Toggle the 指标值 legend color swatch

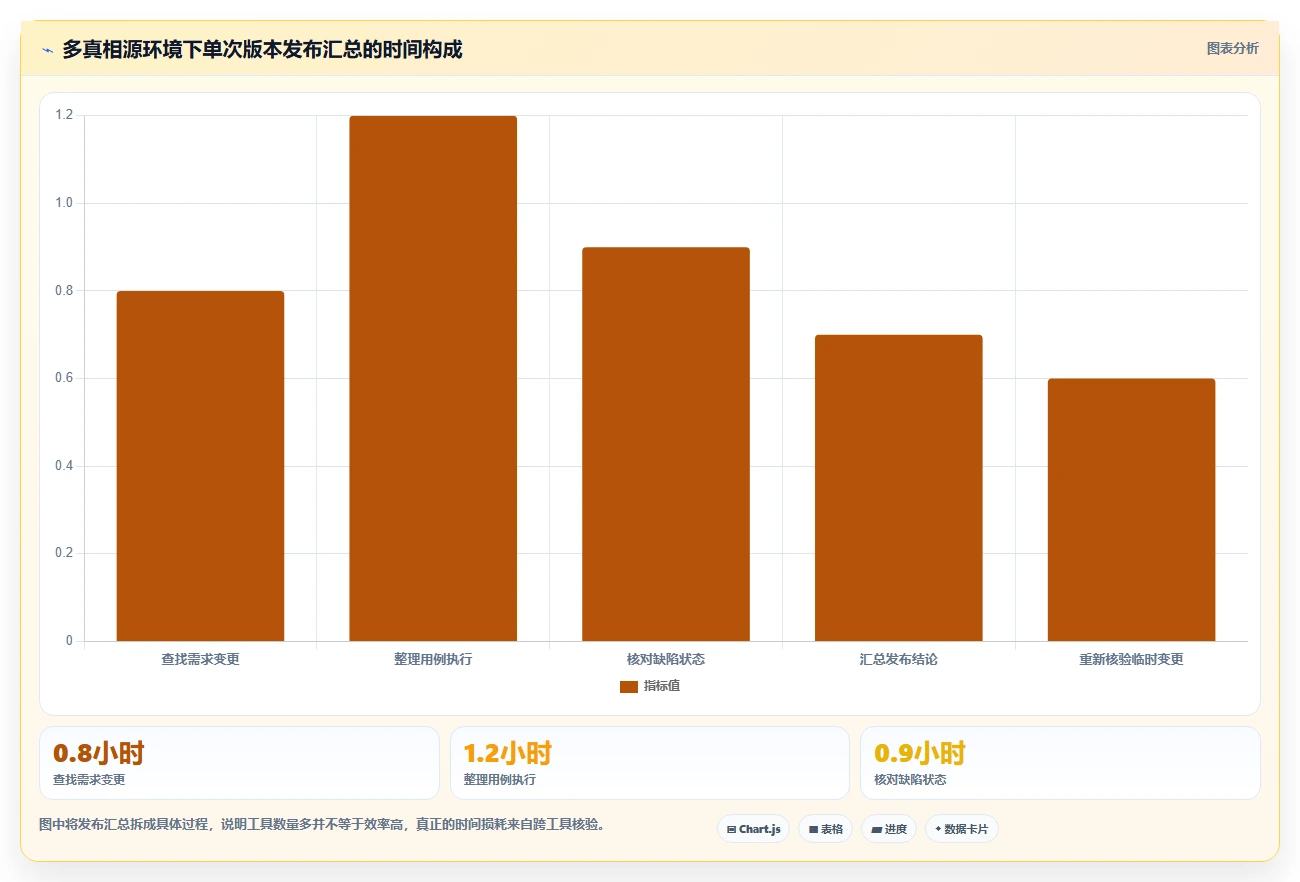click(629, 686)
